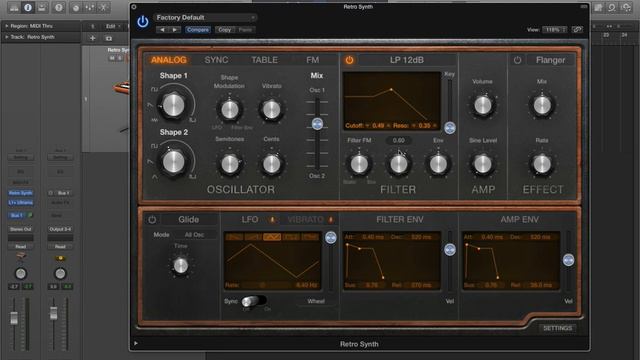Click the Glide Time knob
The width and height of the screenshot is (640, 360).
coord(180,266)
